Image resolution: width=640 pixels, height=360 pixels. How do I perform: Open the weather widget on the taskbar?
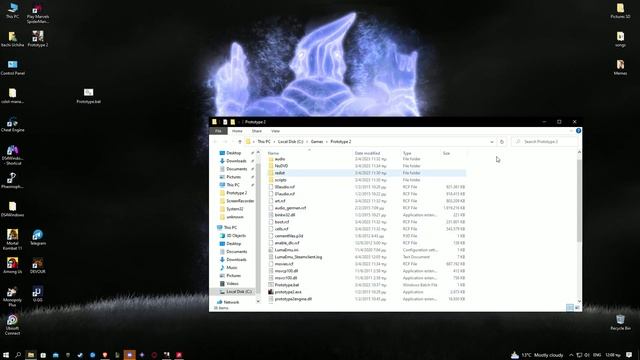point(537,355)
